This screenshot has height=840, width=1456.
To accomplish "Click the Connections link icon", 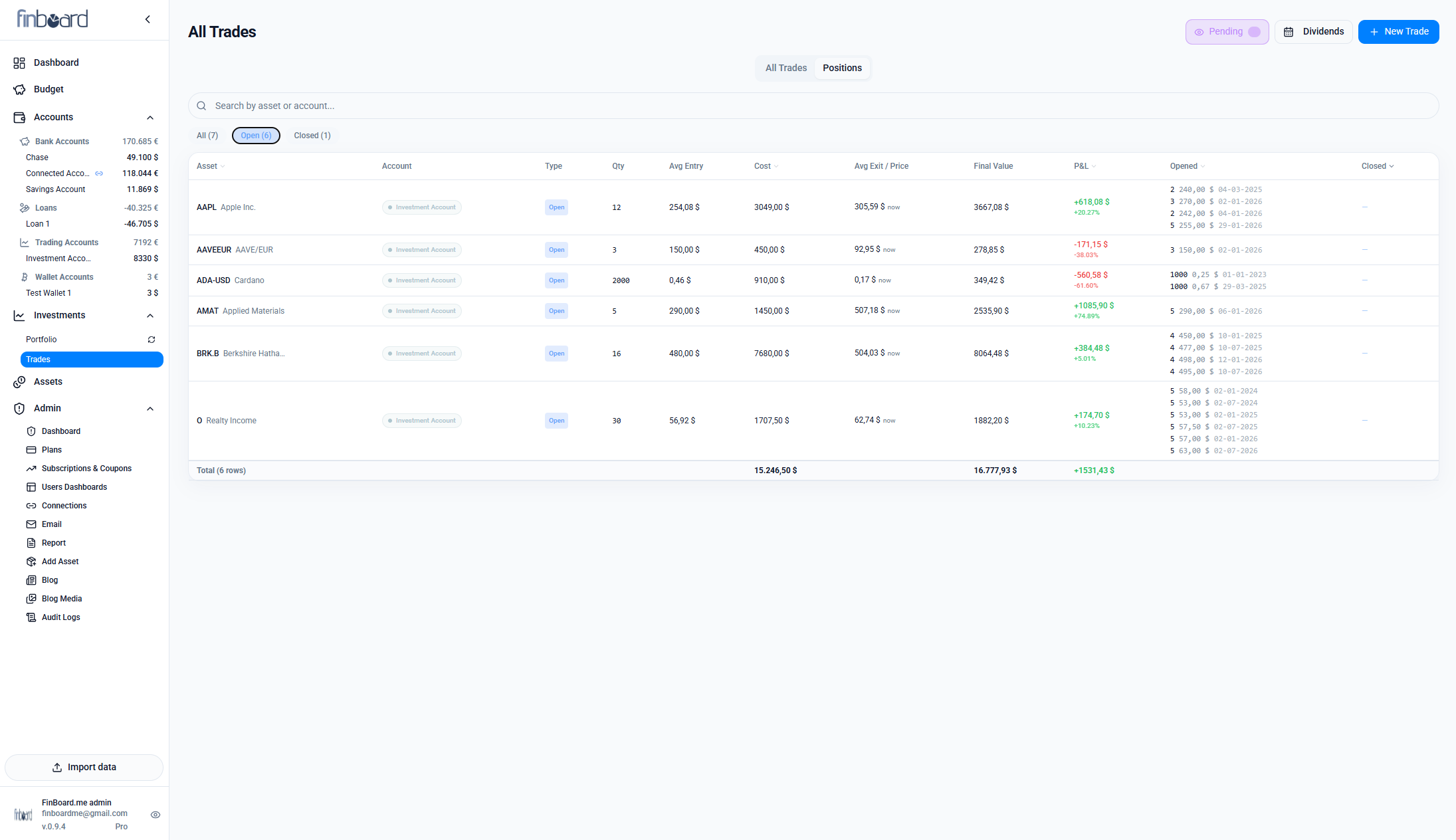I will pyautogui.click(x=31, y=506).
